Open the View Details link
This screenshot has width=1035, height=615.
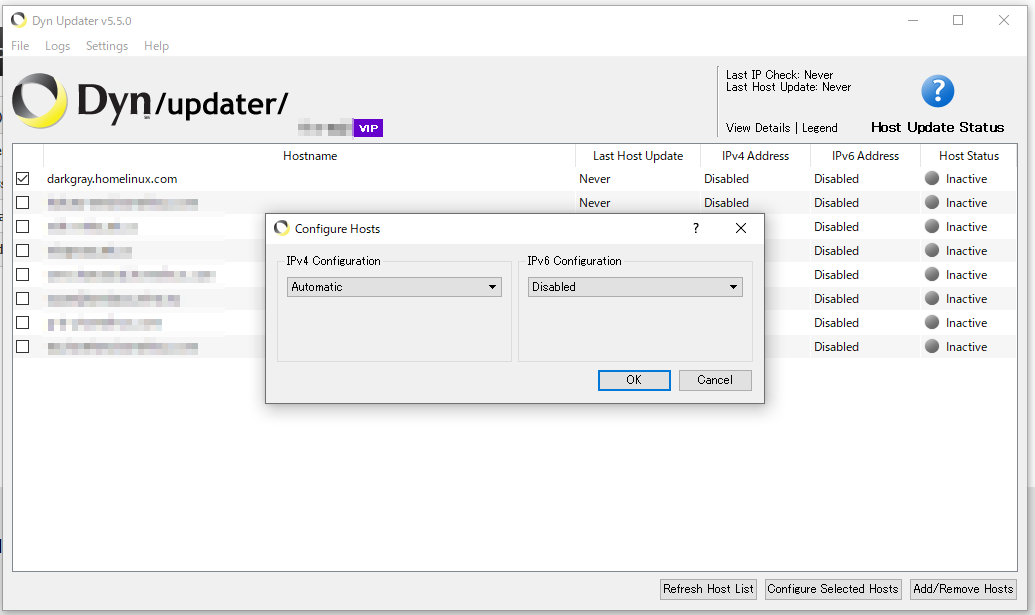click(x=758, y=128)
